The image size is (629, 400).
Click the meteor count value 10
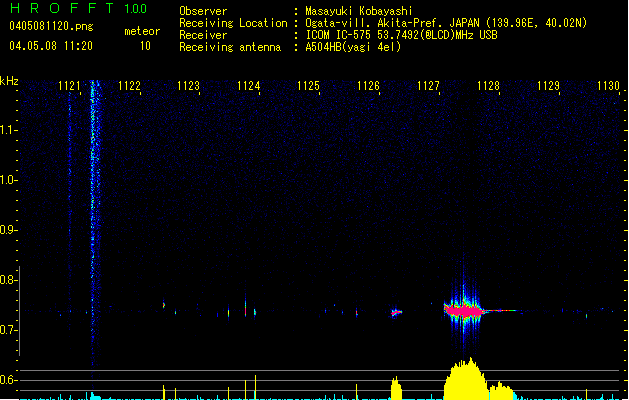145,46
